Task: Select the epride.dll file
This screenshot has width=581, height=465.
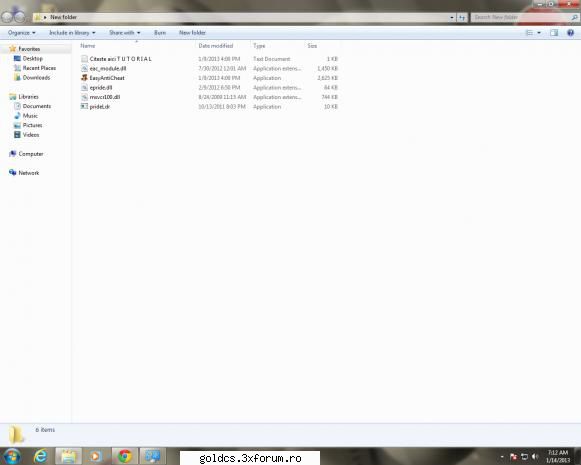Action: (x=101, y=88)
